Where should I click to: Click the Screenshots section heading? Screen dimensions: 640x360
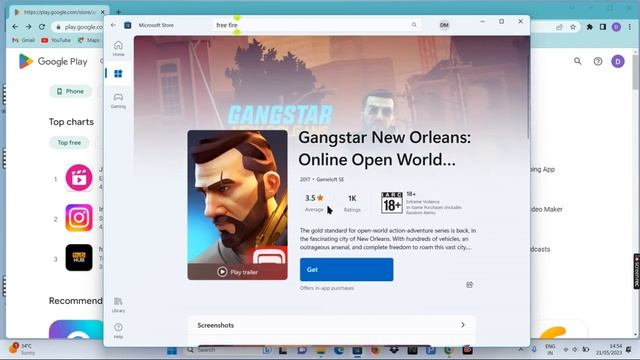tap(216, 325)
